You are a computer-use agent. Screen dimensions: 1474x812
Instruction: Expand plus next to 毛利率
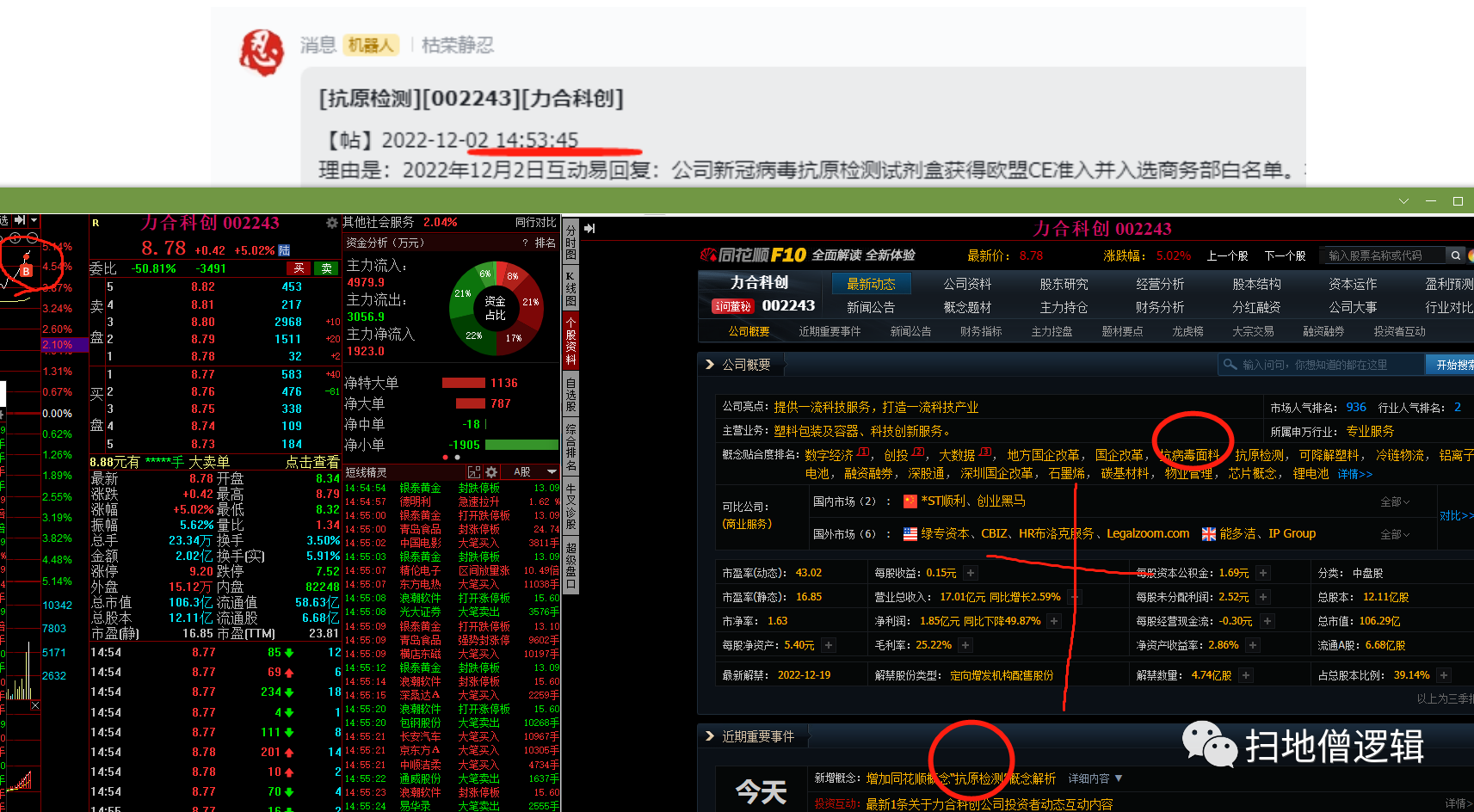[965, 645]
